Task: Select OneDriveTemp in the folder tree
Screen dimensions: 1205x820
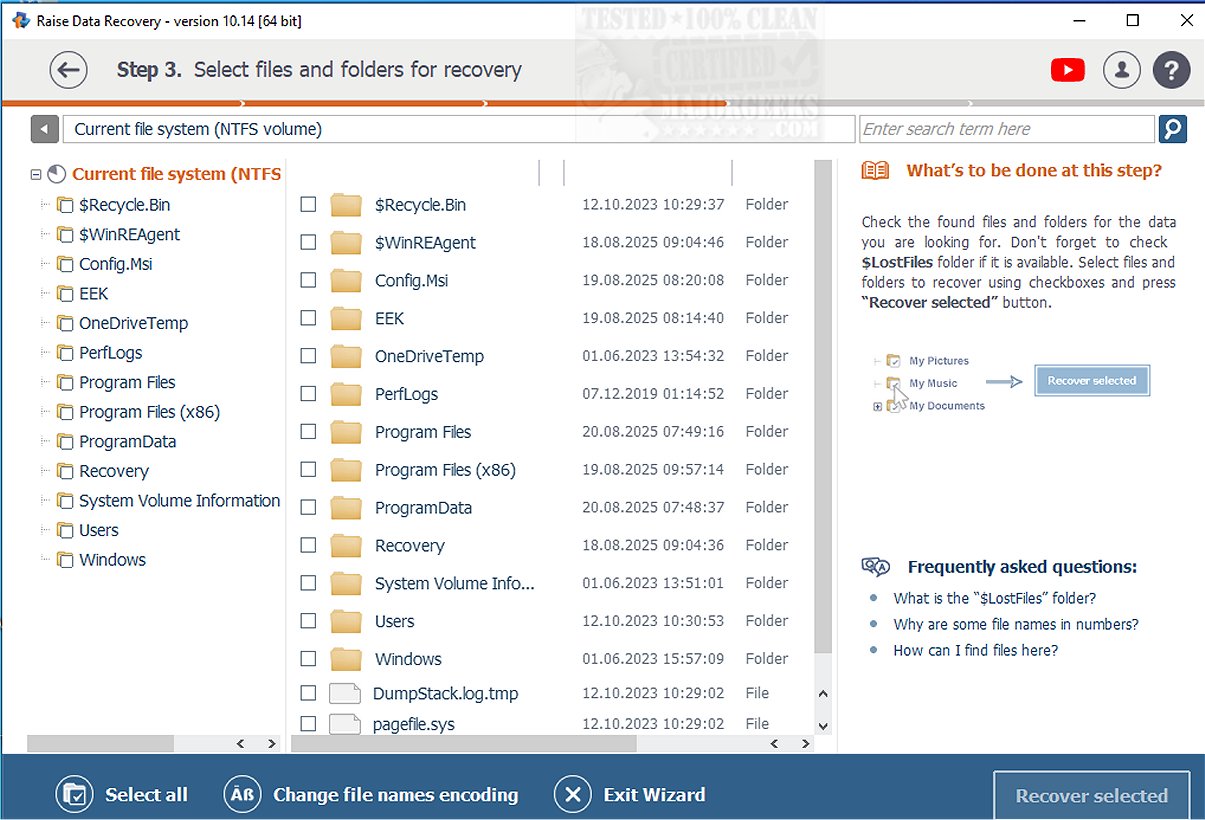Action: (134, 323)
